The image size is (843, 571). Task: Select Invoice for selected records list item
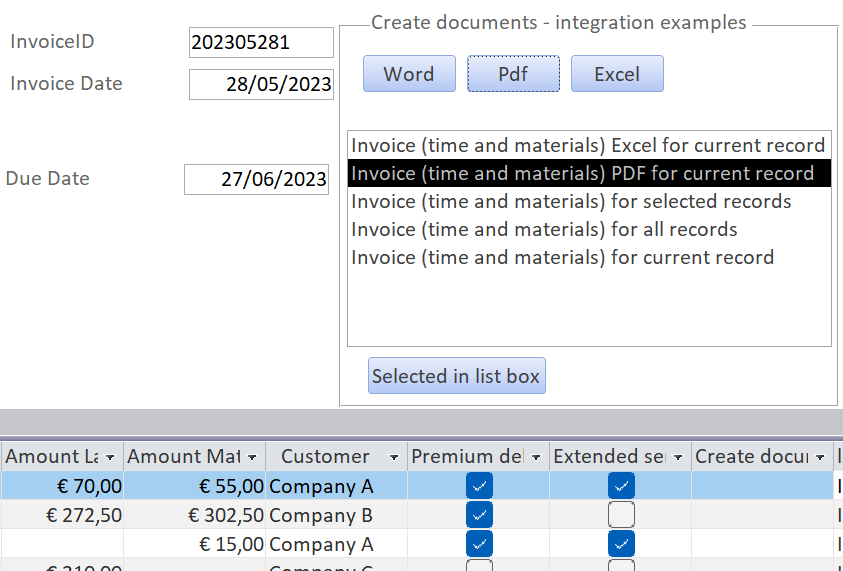589,201
